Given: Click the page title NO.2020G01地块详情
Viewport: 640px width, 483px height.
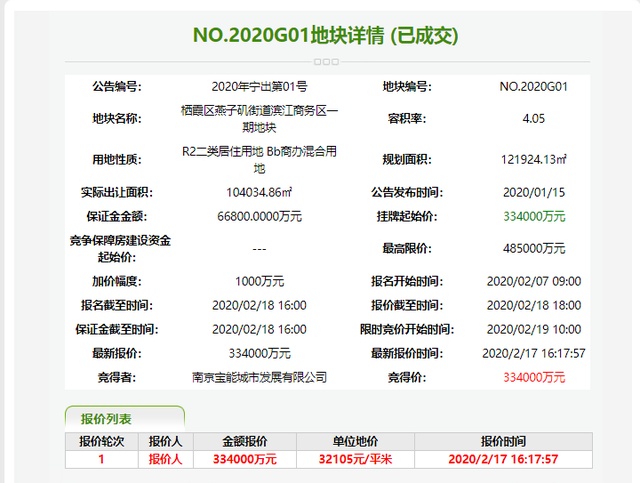Looking at the screenshot, I should point(325,35).
